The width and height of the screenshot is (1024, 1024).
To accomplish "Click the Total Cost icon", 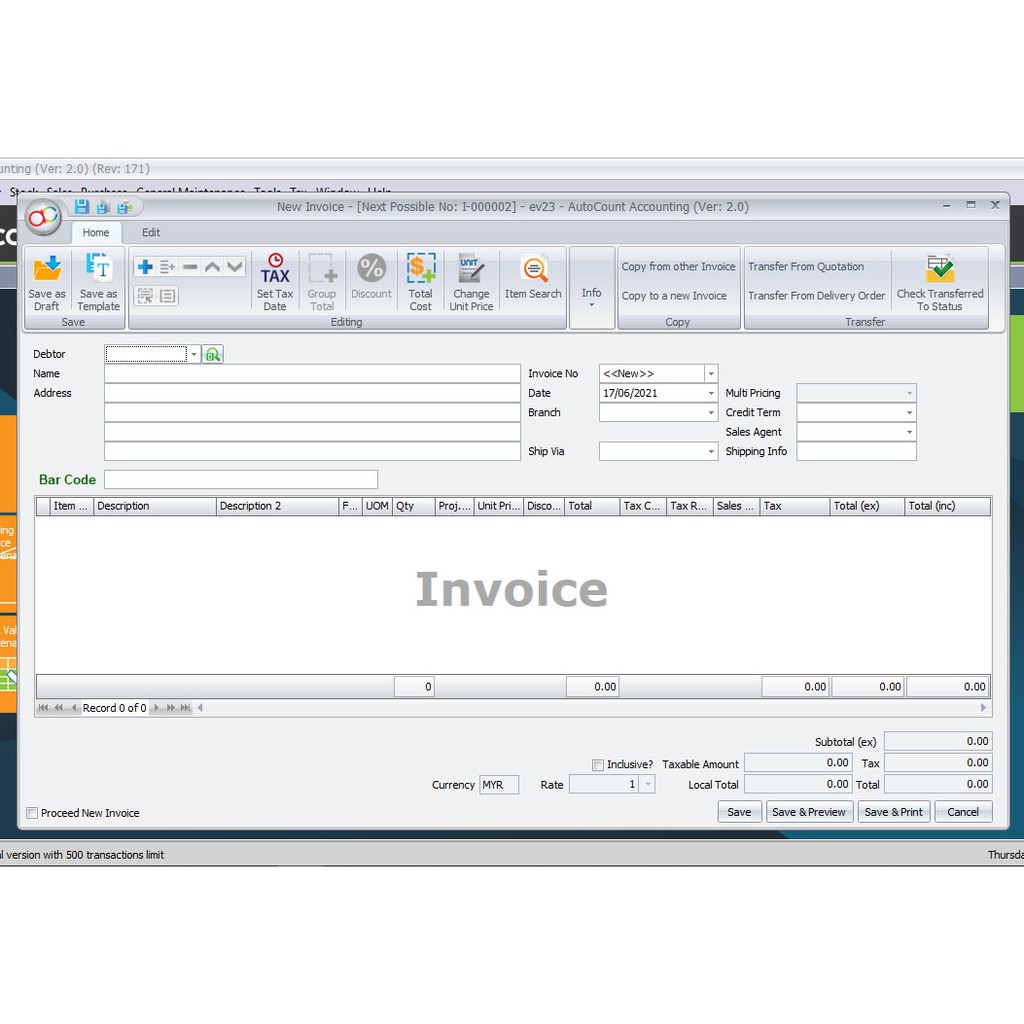I will pos(421,270).
